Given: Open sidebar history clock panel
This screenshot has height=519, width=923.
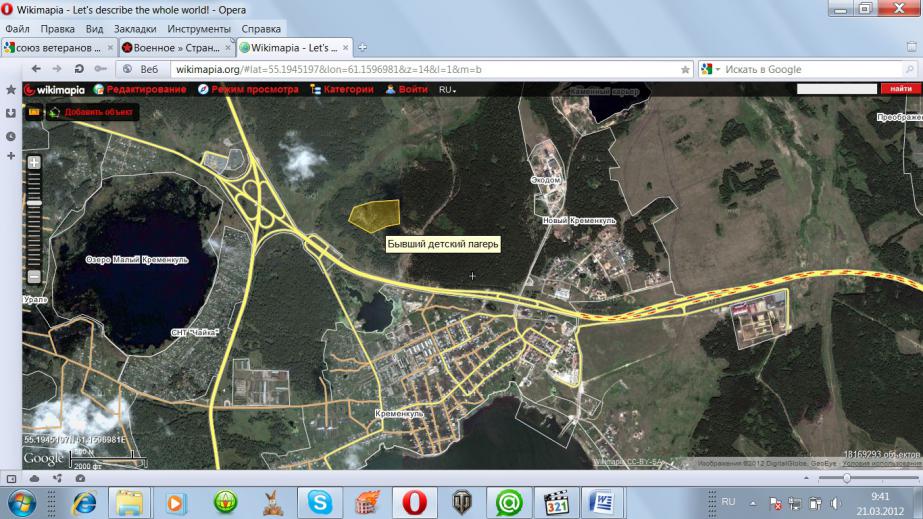Looking at the screenshot, I should (10, 135).
